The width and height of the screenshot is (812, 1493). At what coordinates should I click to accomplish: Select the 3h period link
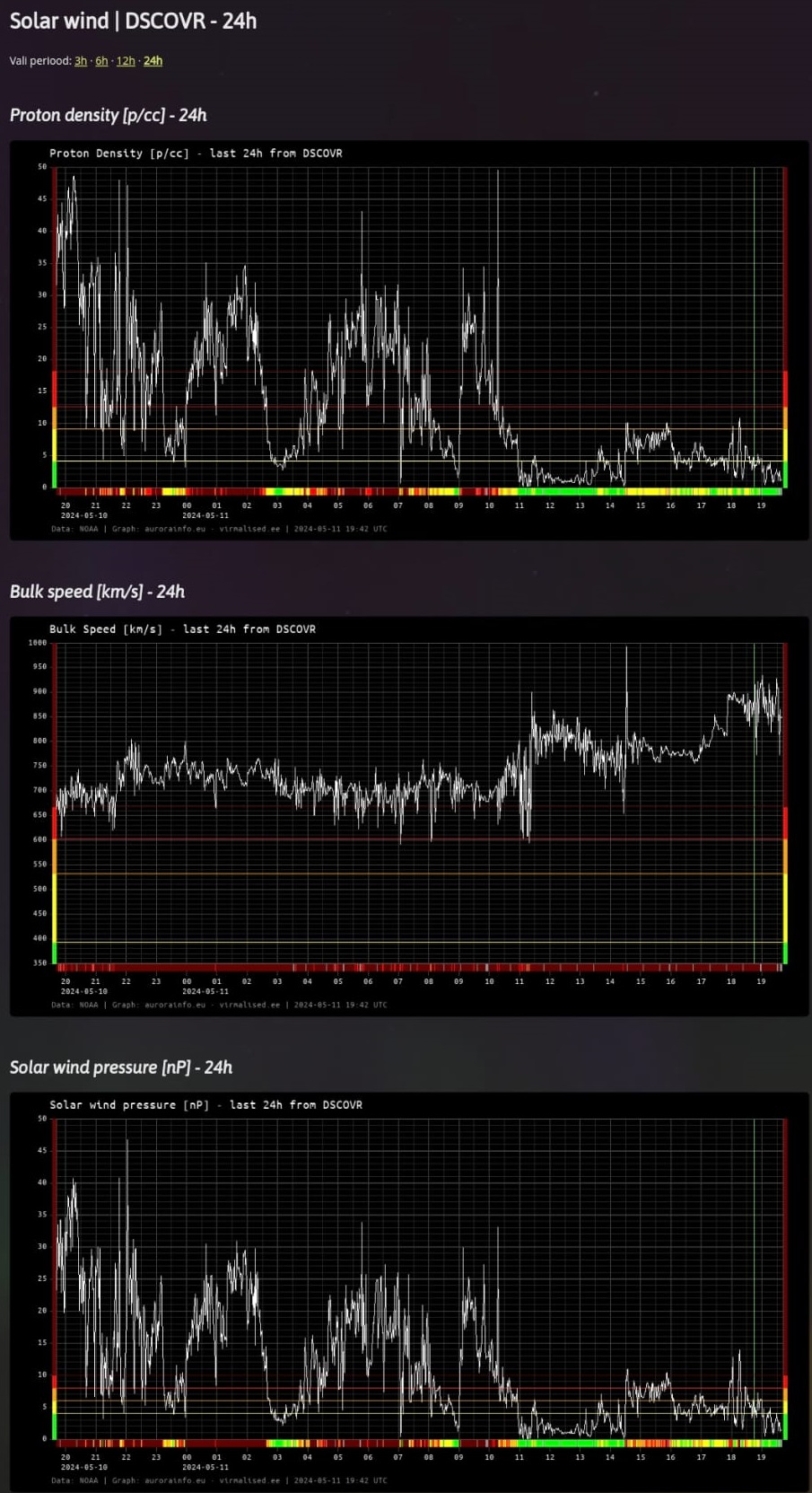[81, 61]
